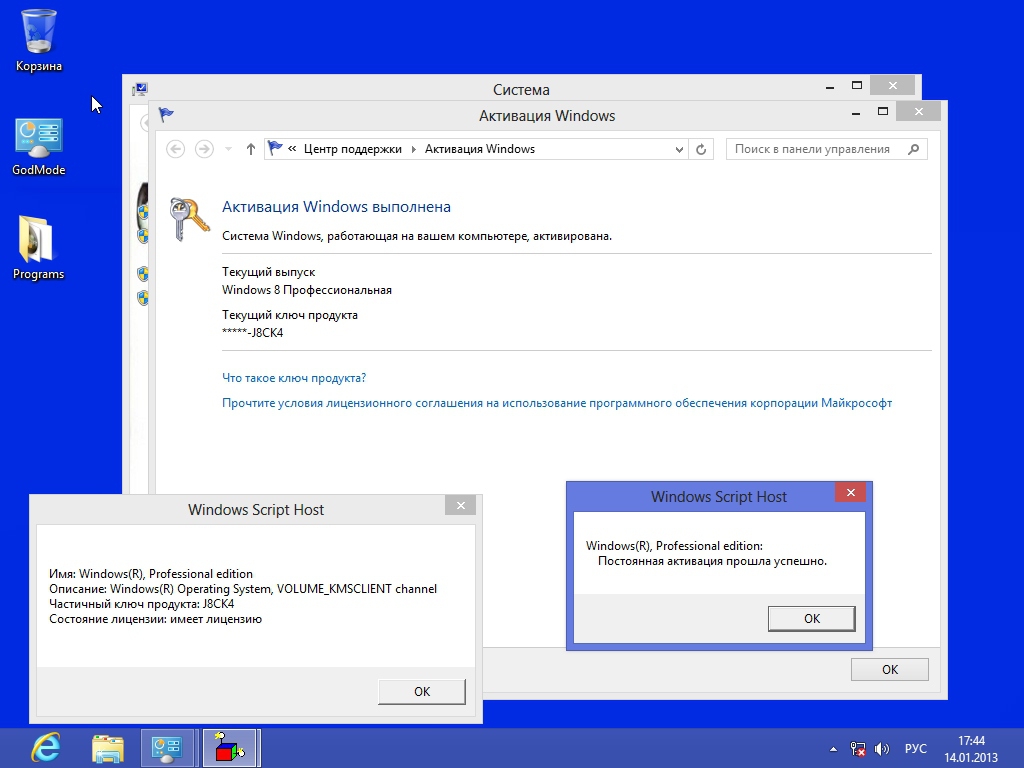Close the blue Windows Script Host dialog
The image size is (1024, 768).
tap(850, 492)
